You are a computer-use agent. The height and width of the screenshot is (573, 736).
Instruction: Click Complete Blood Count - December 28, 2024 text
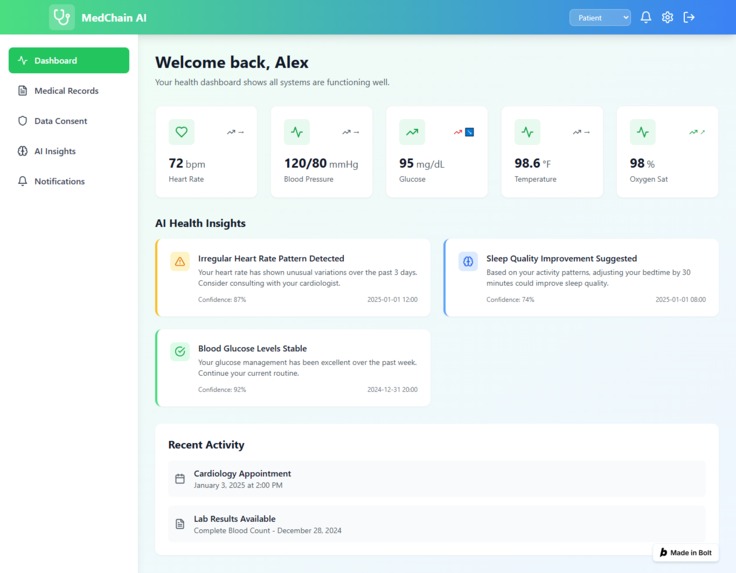point(268,530)
